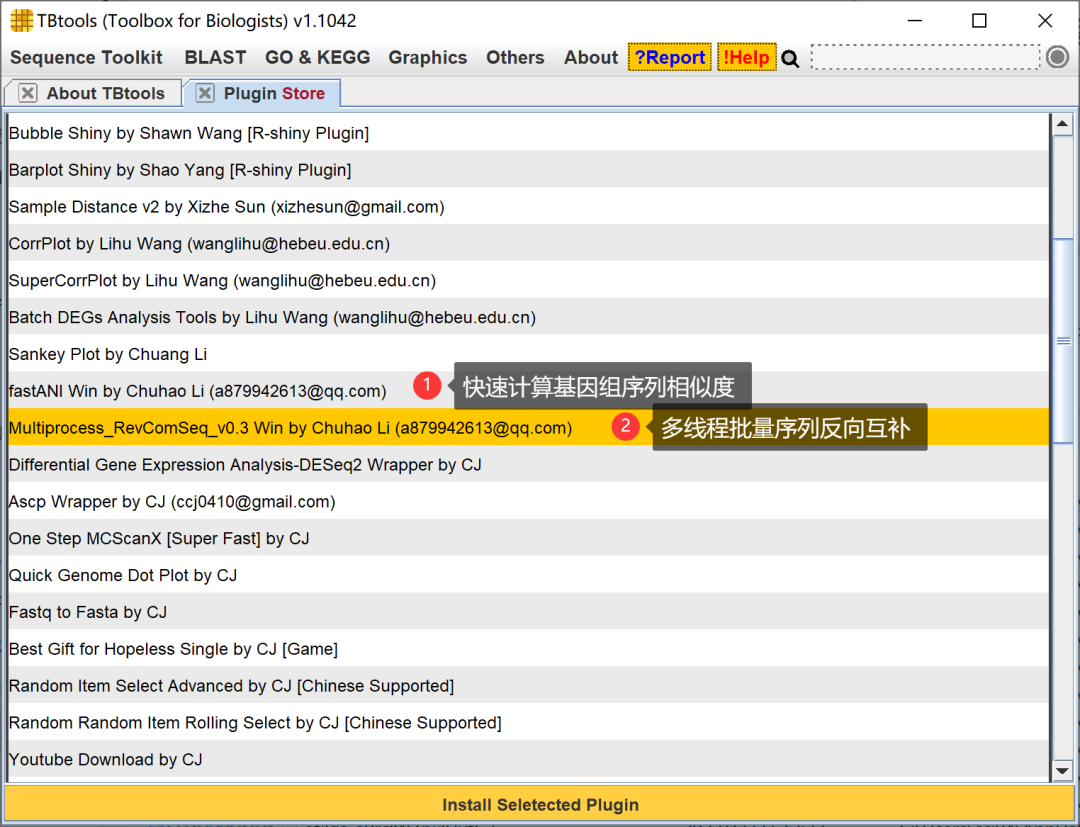Open the Sequence Toolkit menu
1080x827 pixels.
click(x=86, y=58)
